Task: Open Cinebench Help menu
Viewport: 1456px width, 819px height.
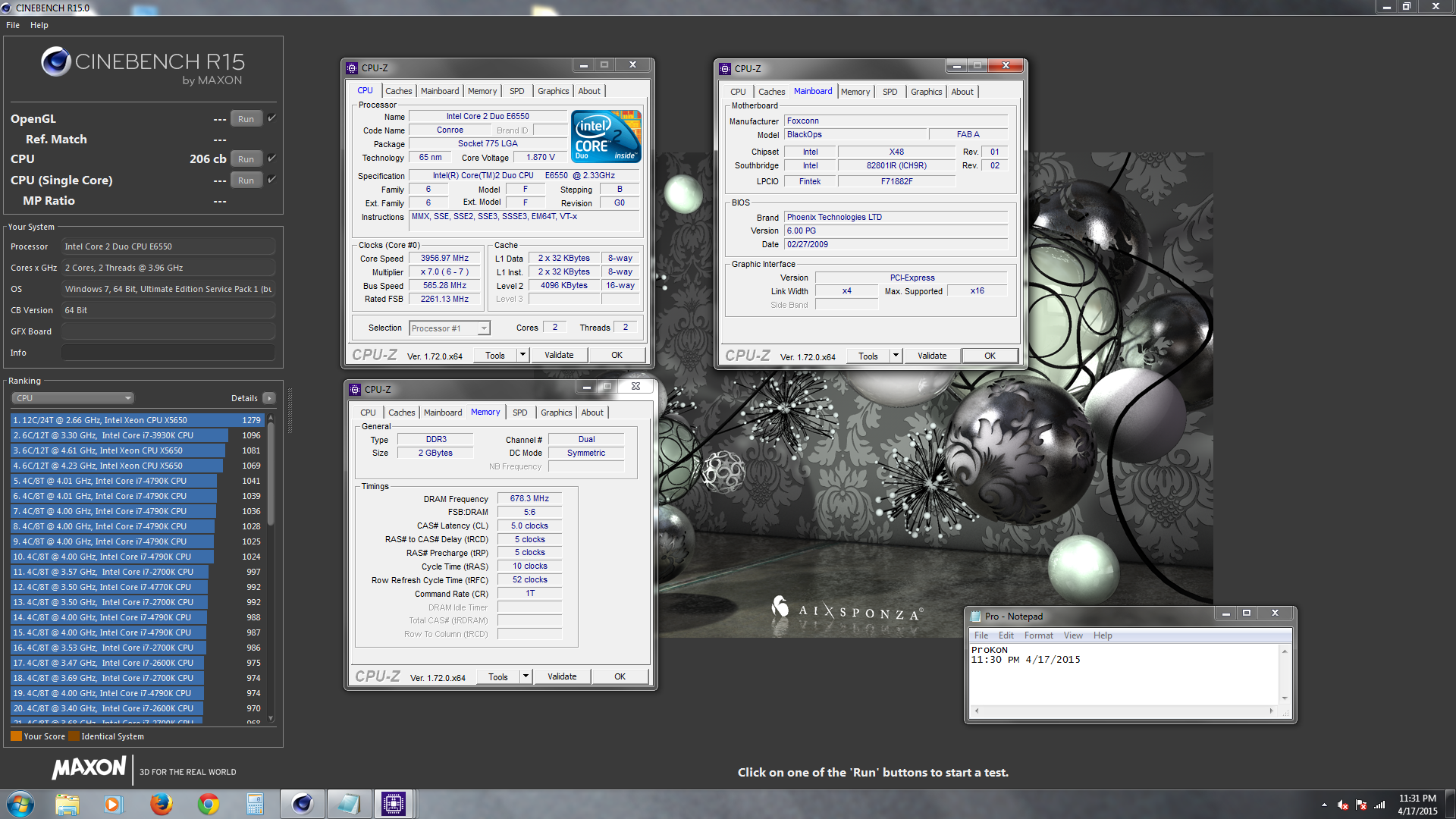Action: pos(39,25)
